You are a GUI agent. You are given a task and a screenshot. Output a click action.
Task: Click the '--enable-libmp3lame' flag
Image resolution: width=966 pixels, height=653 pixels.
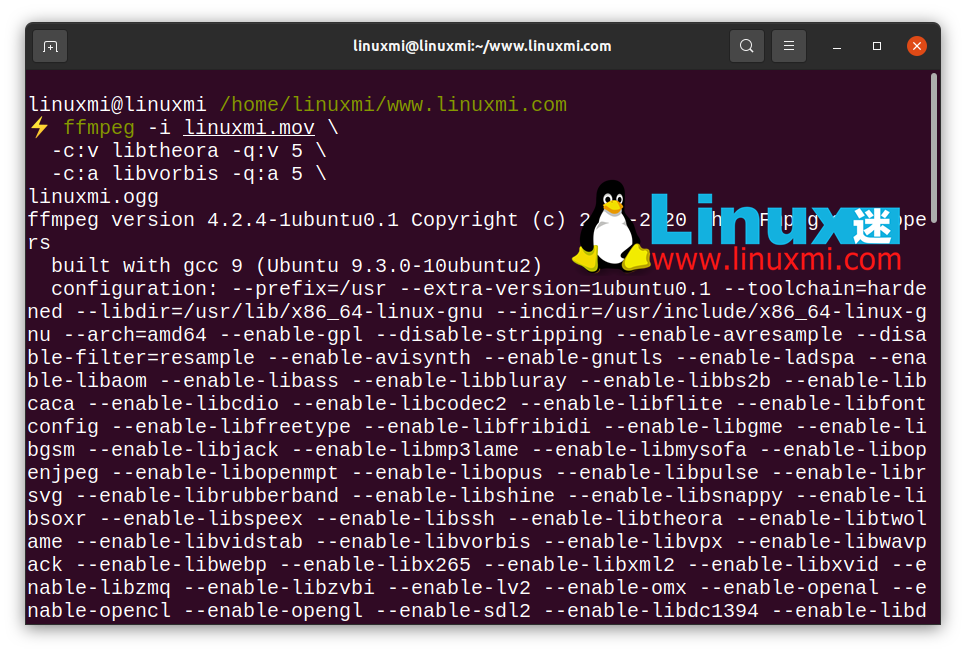pyautogui.click(x=405, y=450)
